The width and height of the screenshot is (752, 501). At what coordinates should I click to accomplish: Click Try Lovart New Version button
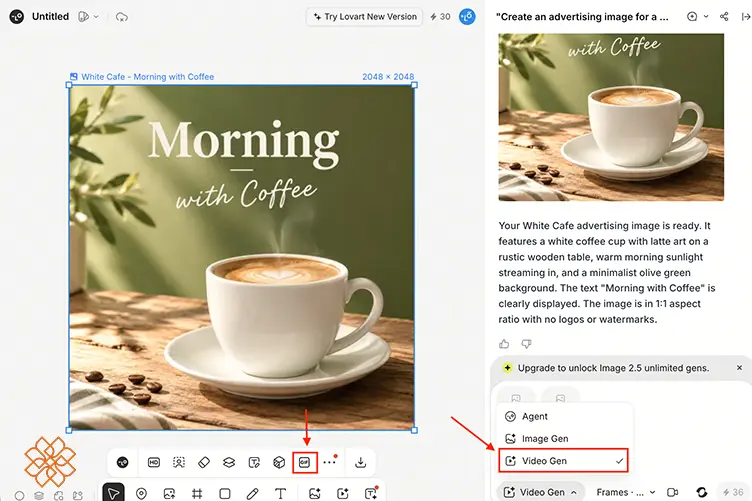(364, 17)
